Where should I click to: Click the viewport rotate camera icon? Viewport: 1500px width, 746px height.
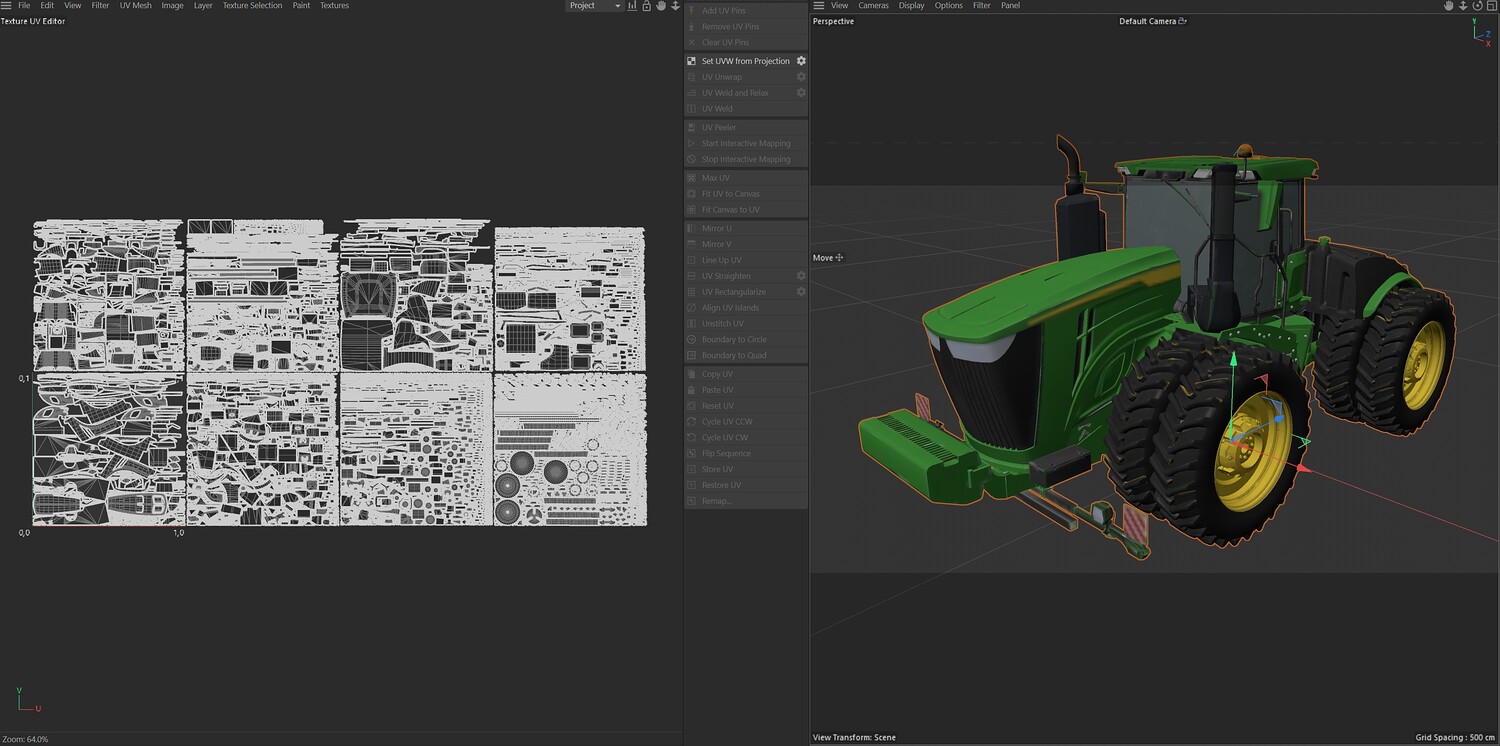(x=1475, y=6)
